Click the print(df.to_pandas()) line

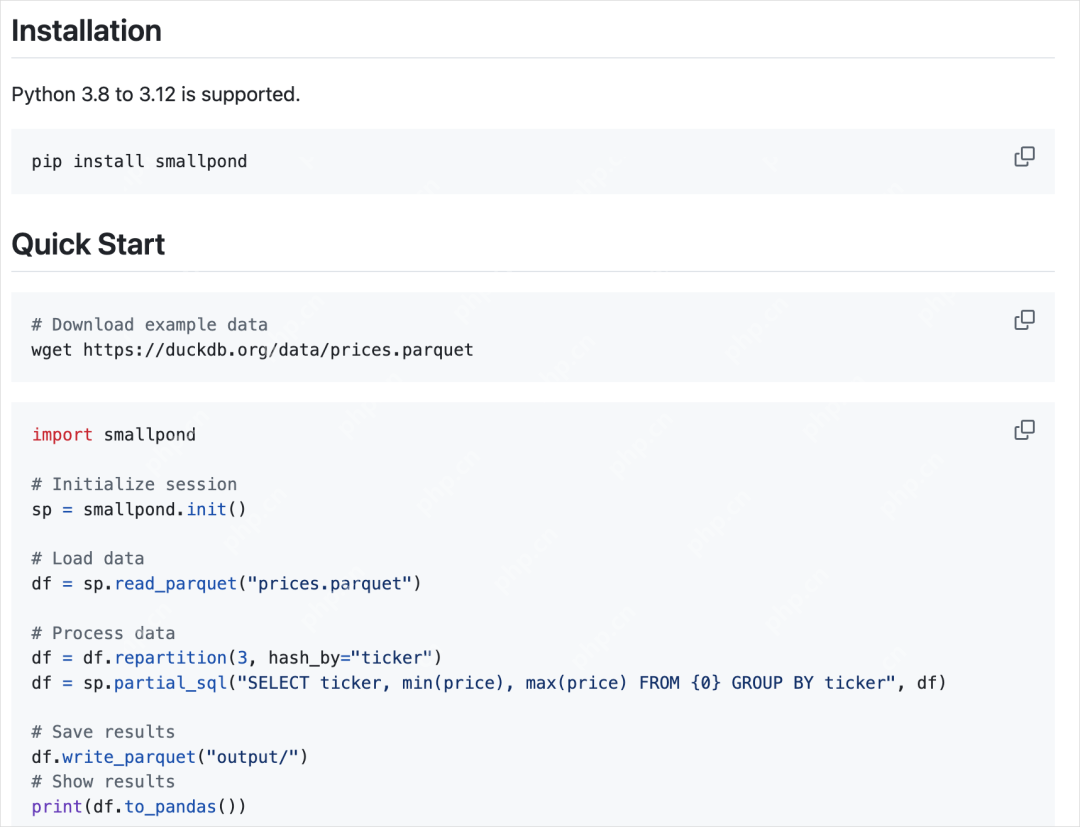138,807
